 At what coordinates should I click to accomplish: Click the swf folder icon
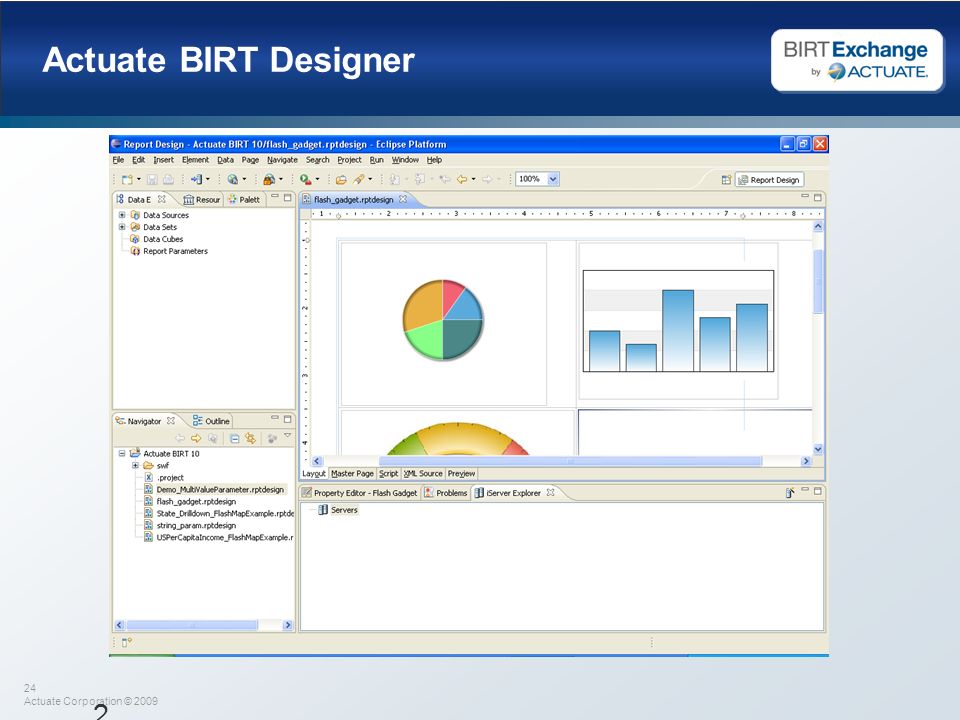(x=148, y=465)
